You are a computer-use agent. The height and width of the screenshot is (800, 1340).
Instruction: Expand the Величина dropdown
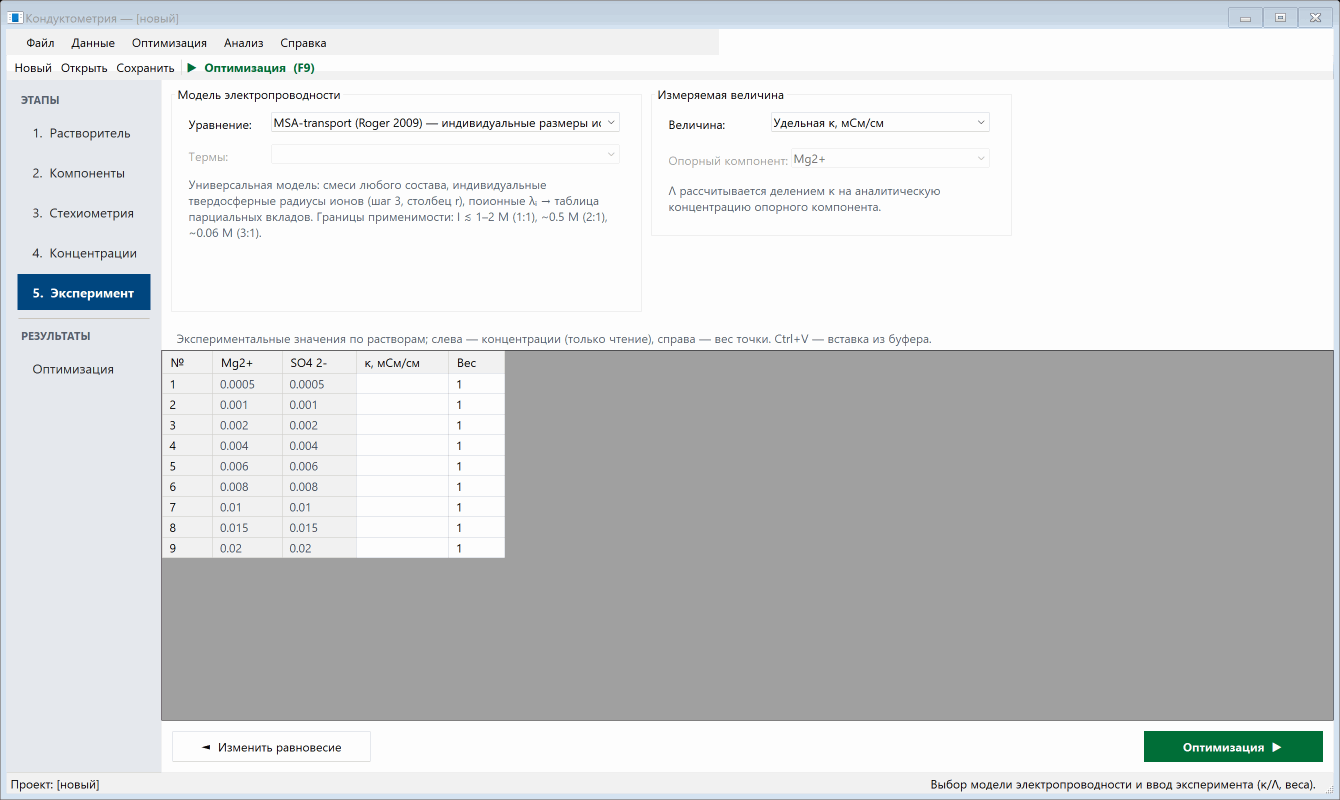[880, 123]
